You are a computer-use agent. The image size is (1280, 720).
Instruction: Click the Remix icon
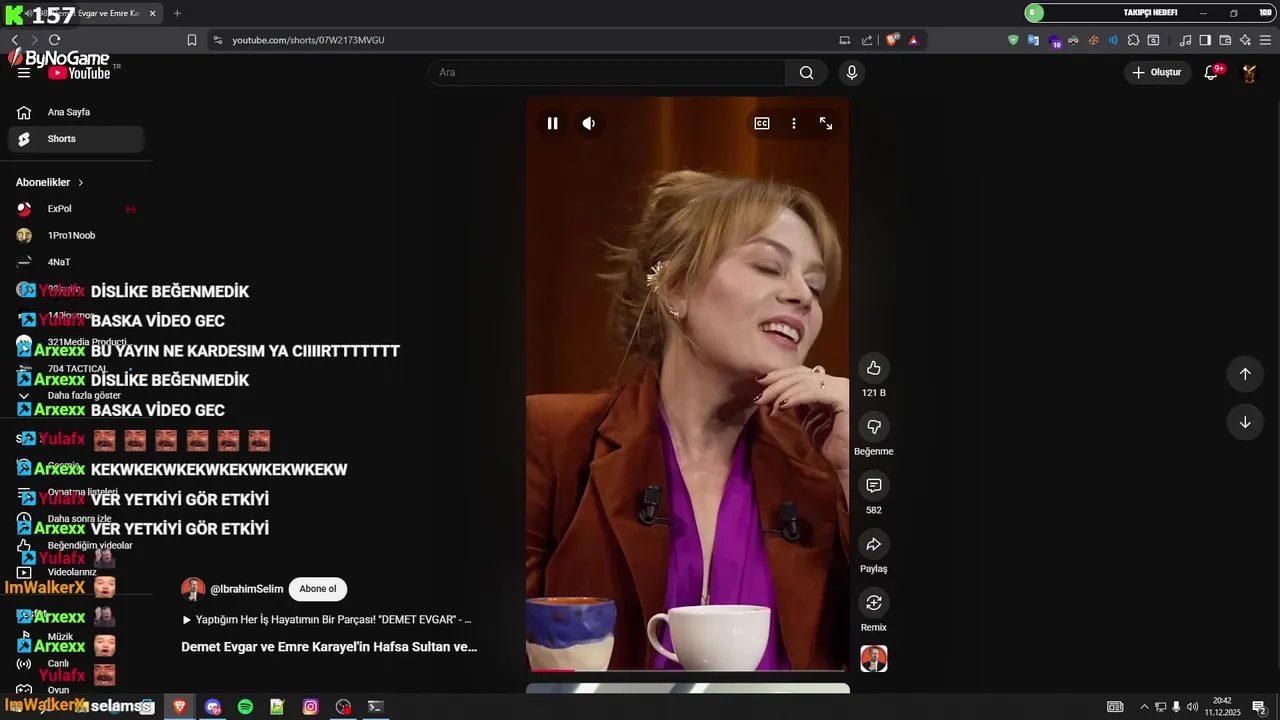pyautogui.click(x=874, y=603)
